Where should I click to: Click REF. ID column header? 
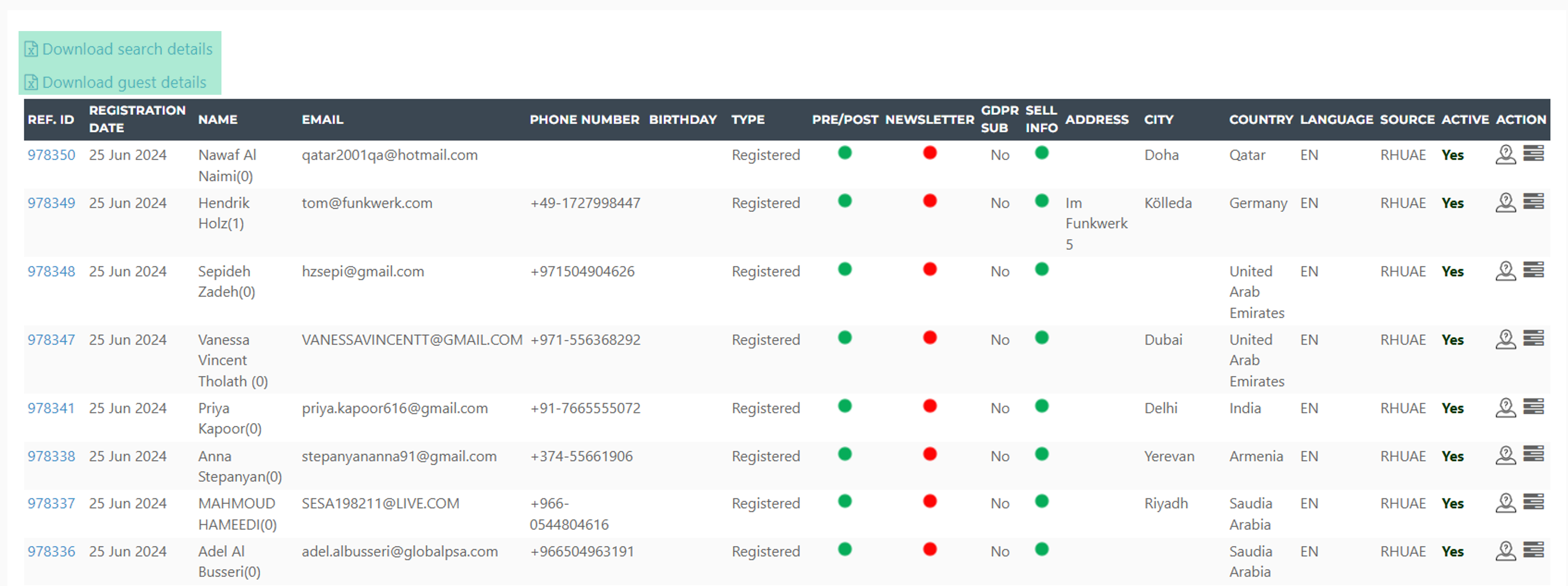coord(50,120)
